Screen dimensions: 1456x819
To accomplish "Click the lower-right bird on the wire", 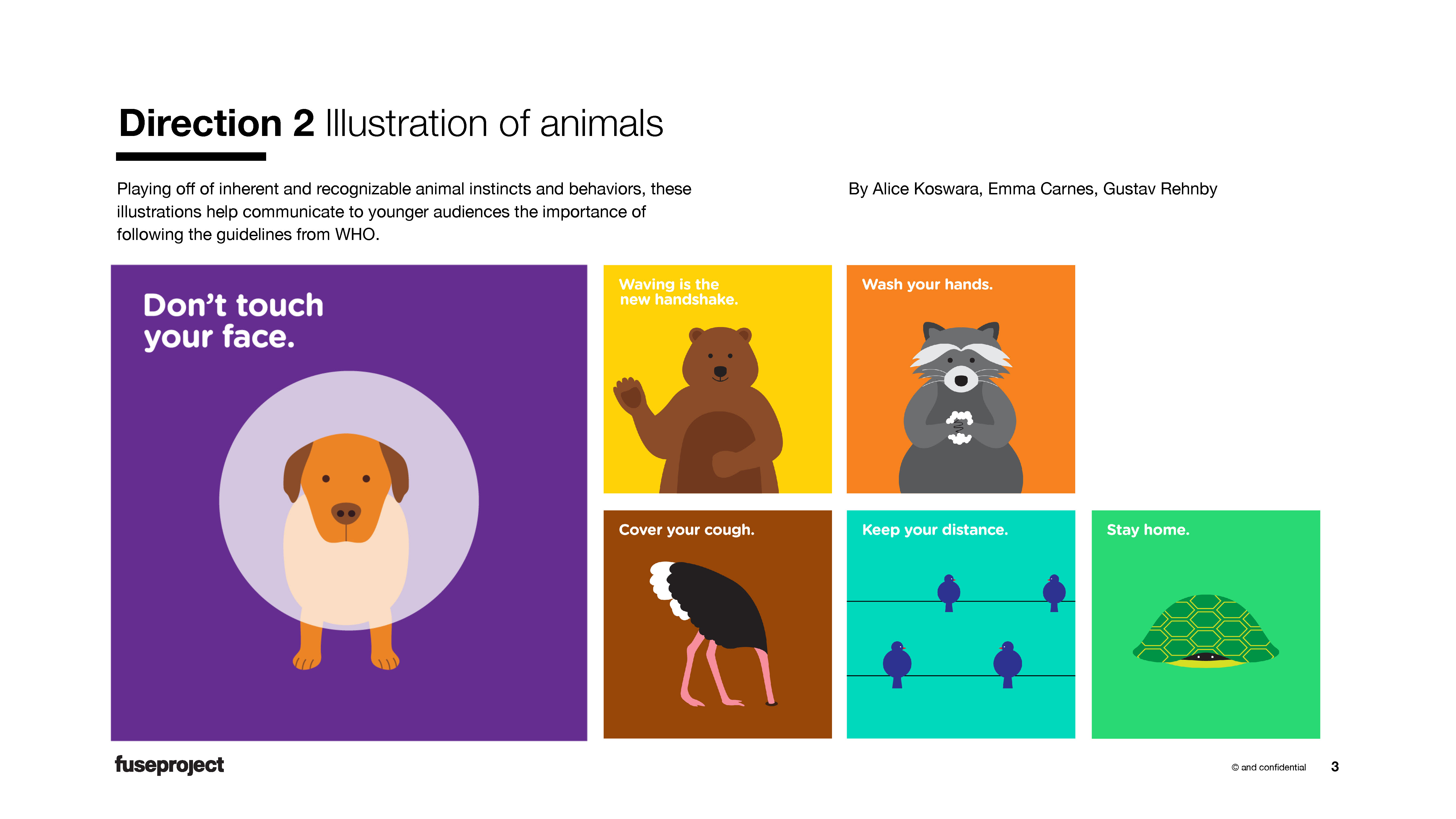I will pyautogui.click(x=1007, y=664).
